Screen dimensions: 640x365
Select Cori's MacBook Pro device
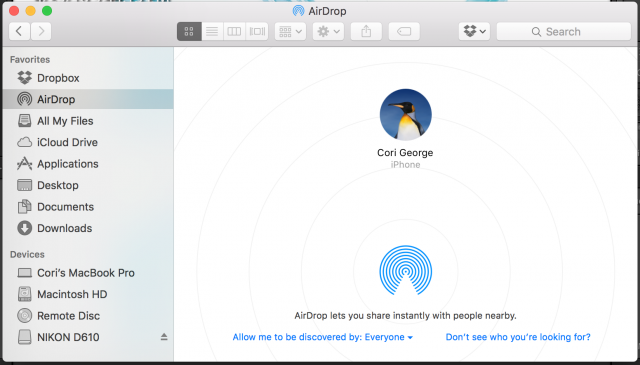pyautogui.click(x=88, y=273)
